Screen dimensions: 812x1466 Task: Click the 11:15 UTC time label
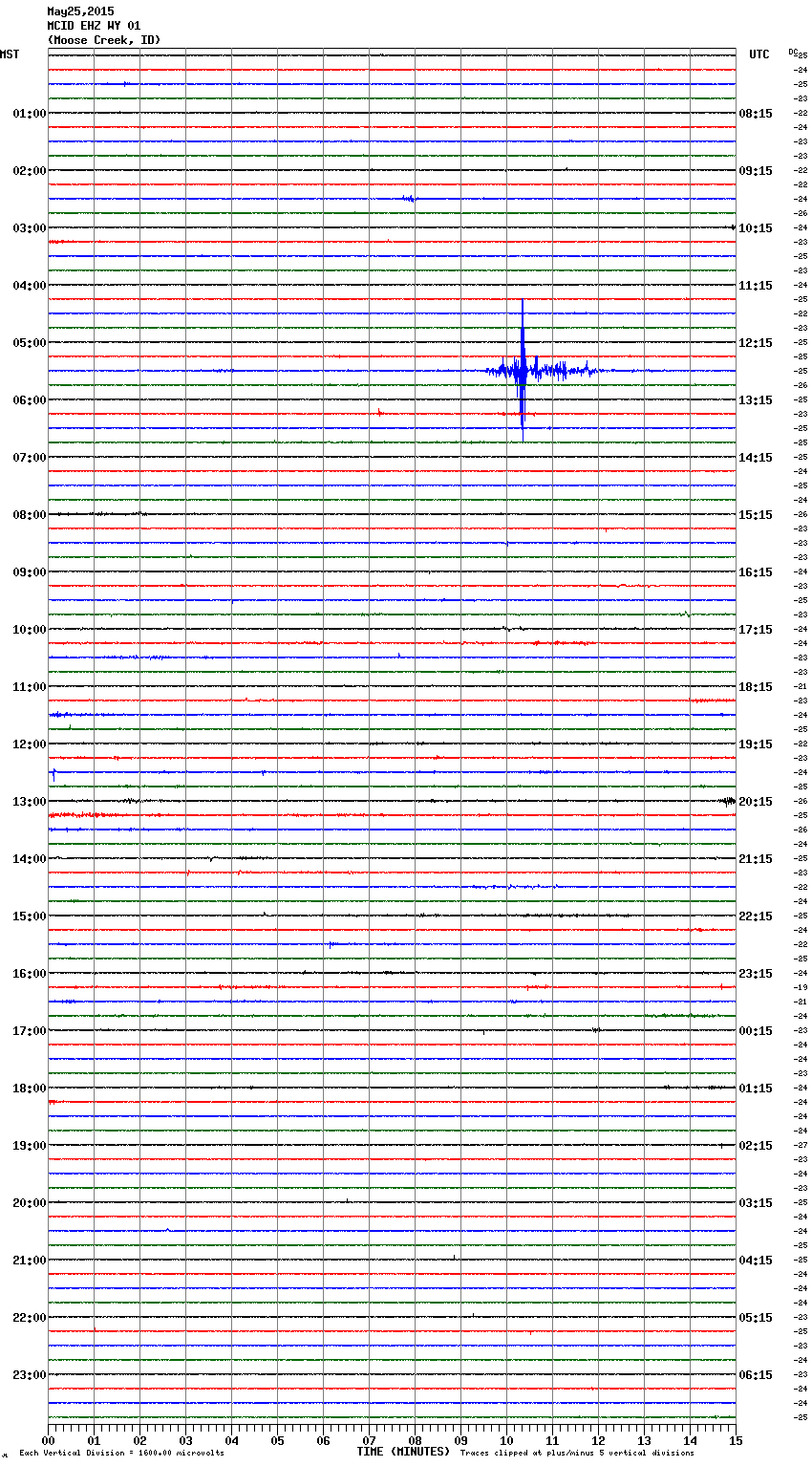(x=756, y=286)
